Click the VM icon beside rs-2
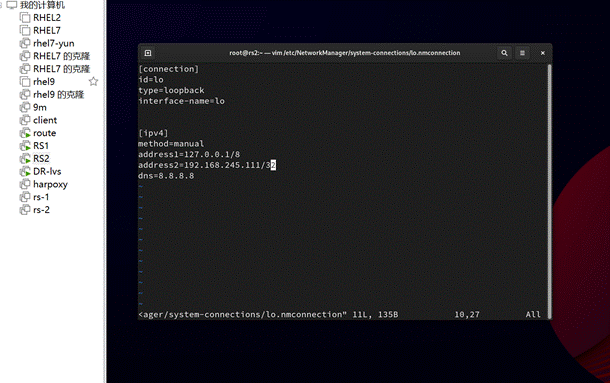The image size is (610, 383). [x=25, y=210]
